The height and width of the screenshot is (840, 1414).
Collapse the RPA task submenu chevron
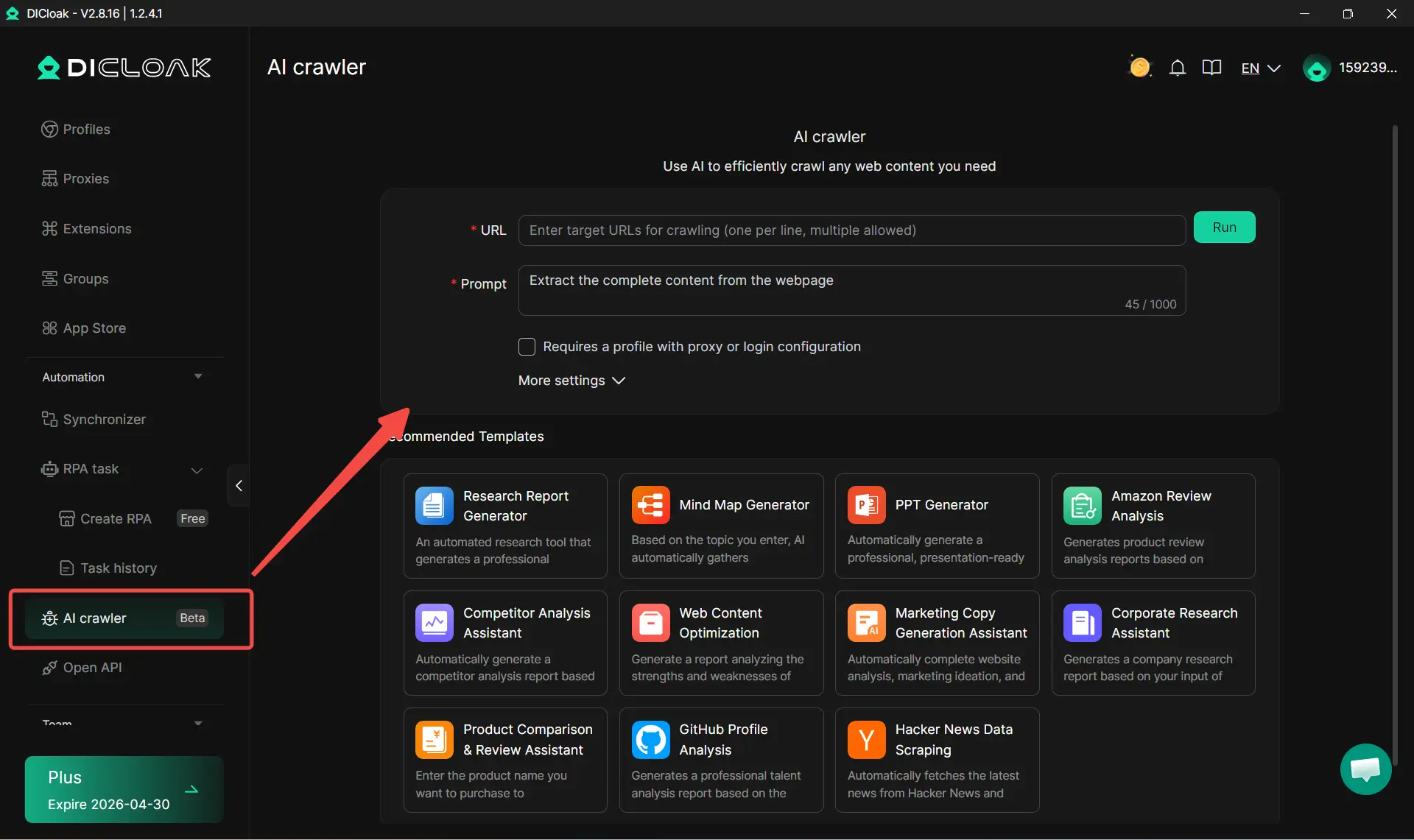197,470
